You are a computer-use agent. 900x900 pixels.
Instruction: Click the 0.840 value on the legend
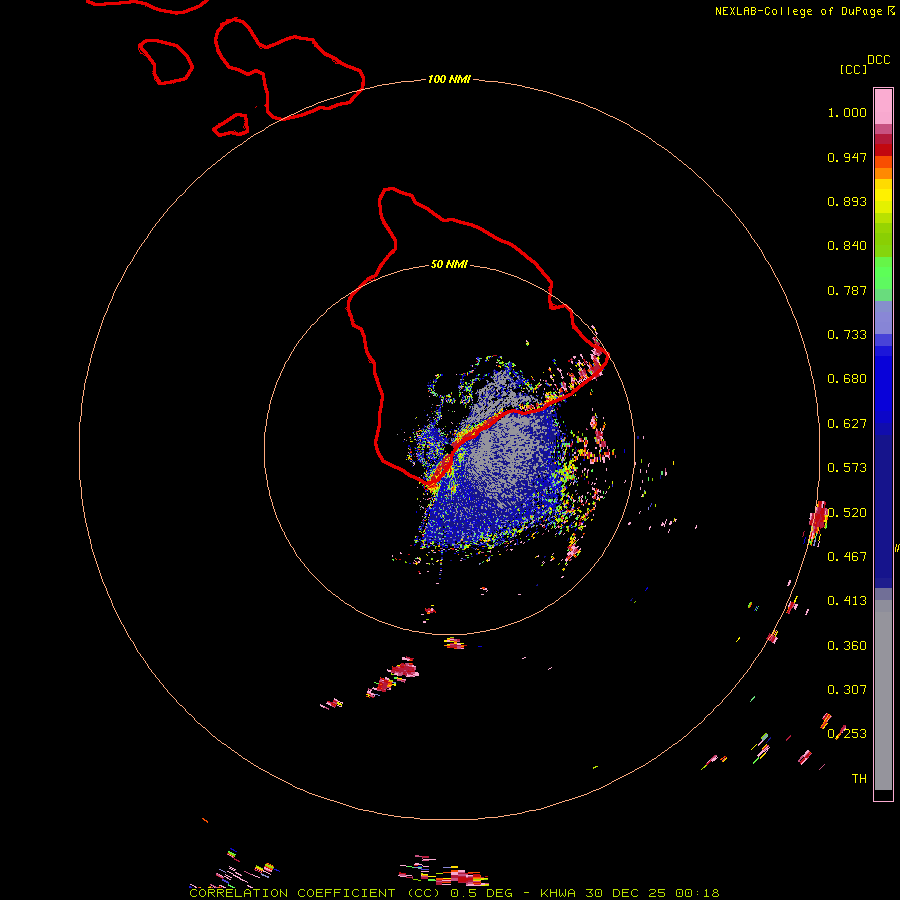tap(847, 246)
